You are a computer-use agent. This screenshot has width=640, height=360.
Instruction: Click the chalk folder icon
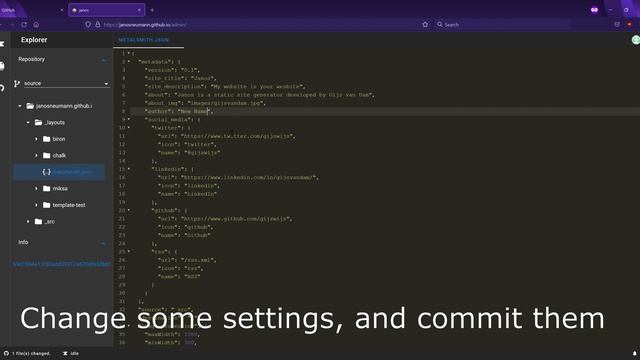coord(47,156)
